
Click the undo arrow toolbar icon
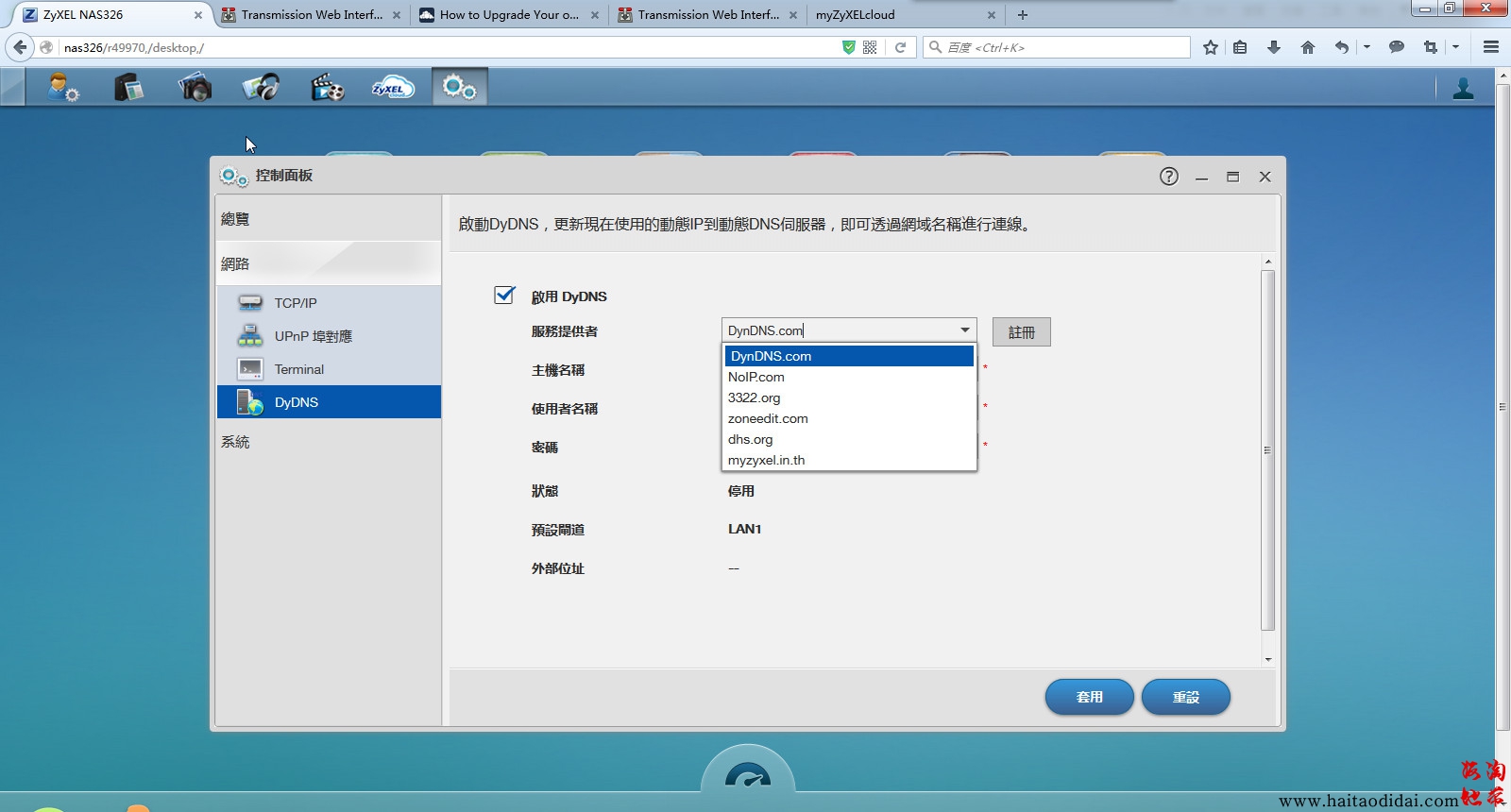(x=1341, y=47)
